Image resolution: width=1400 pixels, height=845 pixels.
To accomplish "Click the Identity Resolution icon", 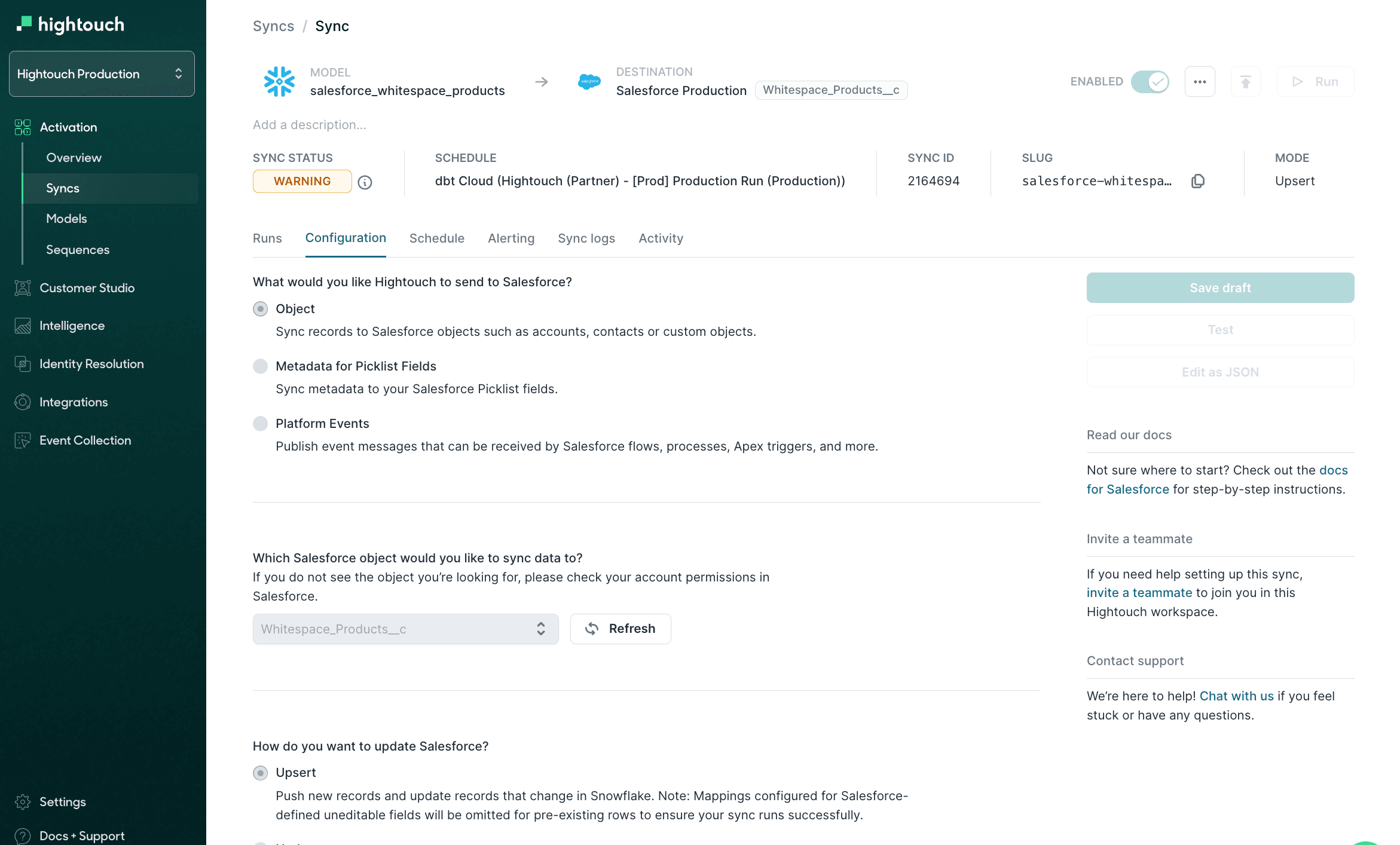I will [x=23, y=364].
